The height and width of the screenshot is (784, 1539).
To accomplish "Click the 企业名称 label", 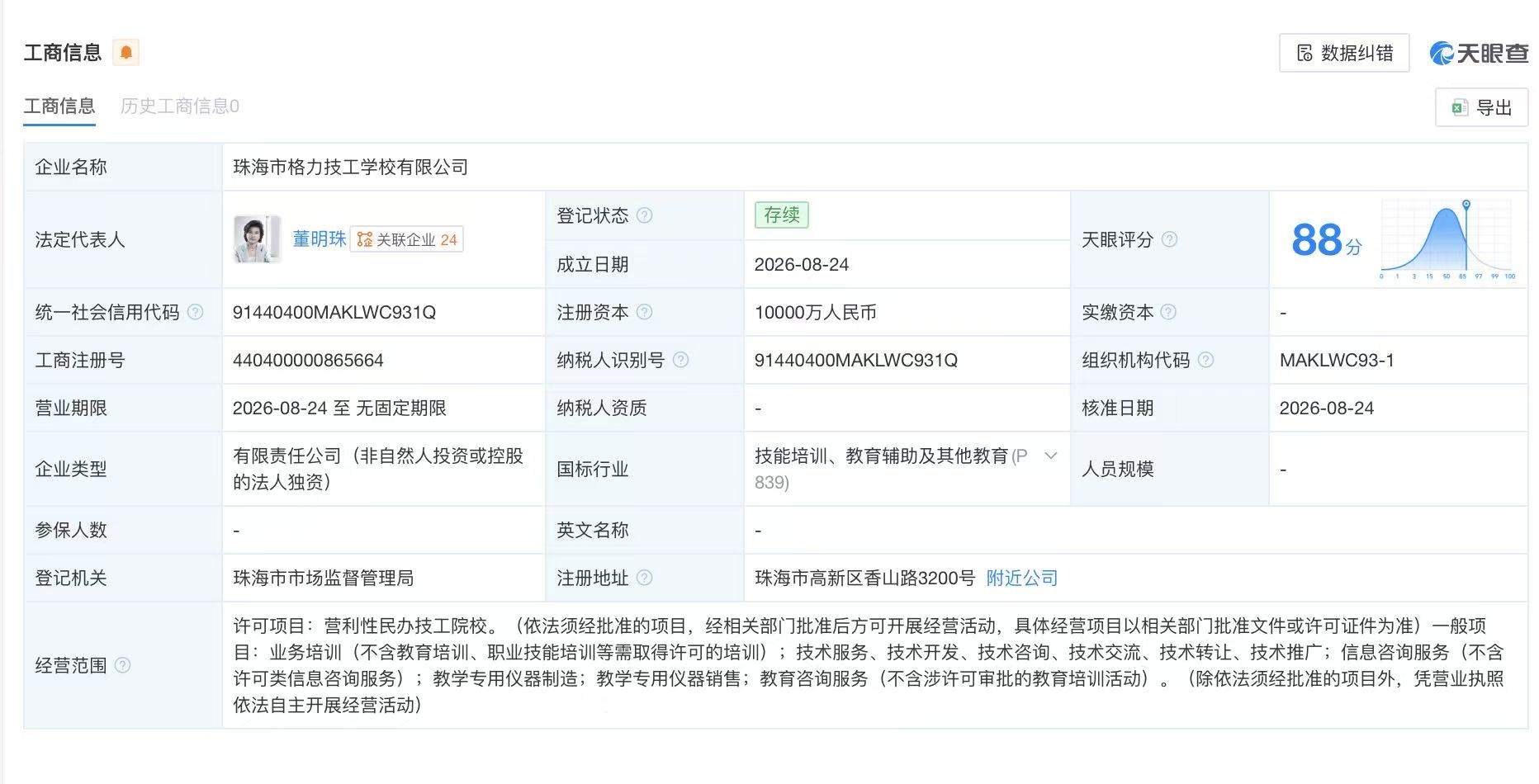I will click(x=71, y=167).
